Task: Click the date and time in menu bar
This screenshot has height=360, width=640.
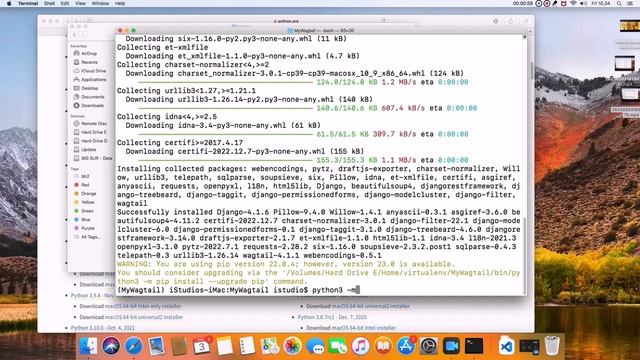Action: pyautogui.click(x=600, y=3)
